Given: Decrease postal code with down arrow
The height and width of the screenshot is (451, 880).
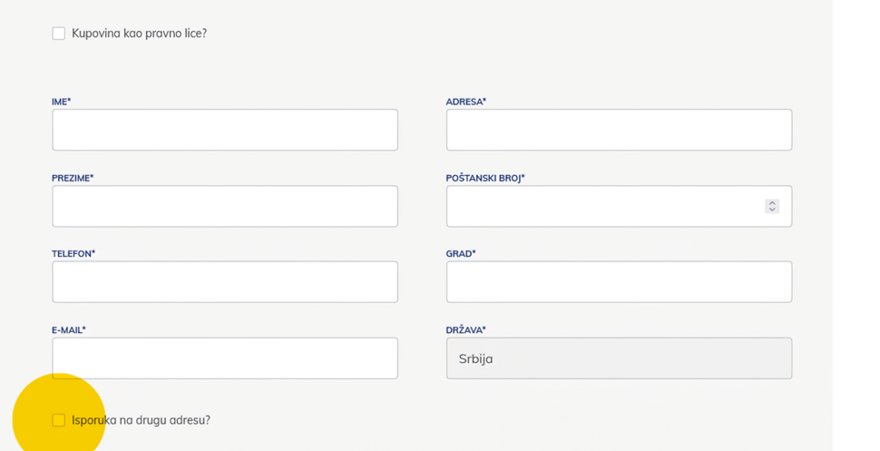Looking at the screenshot, I should (772, 210).
